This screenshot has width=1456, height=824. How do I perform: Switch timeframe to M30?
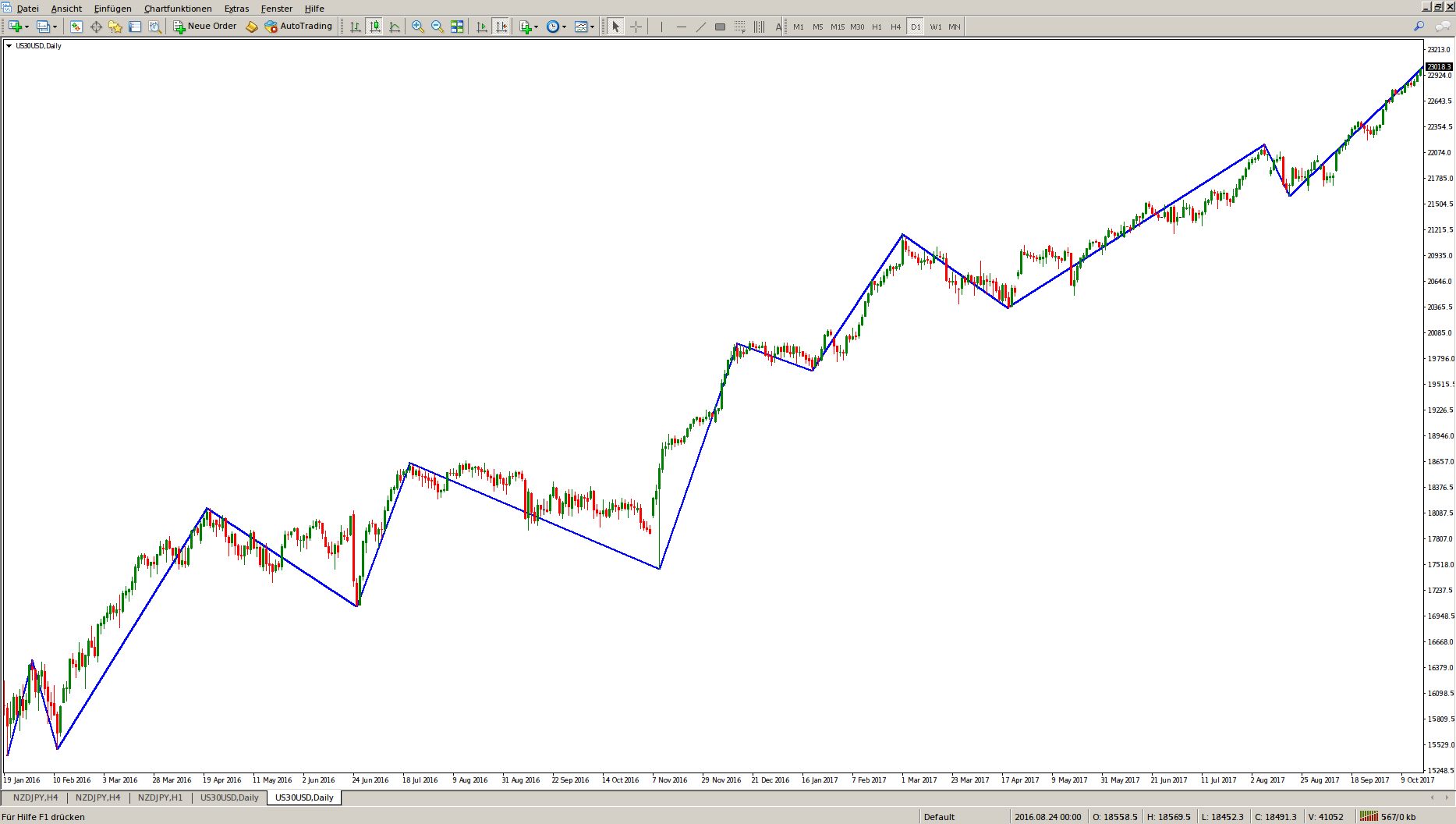[857, 27]
